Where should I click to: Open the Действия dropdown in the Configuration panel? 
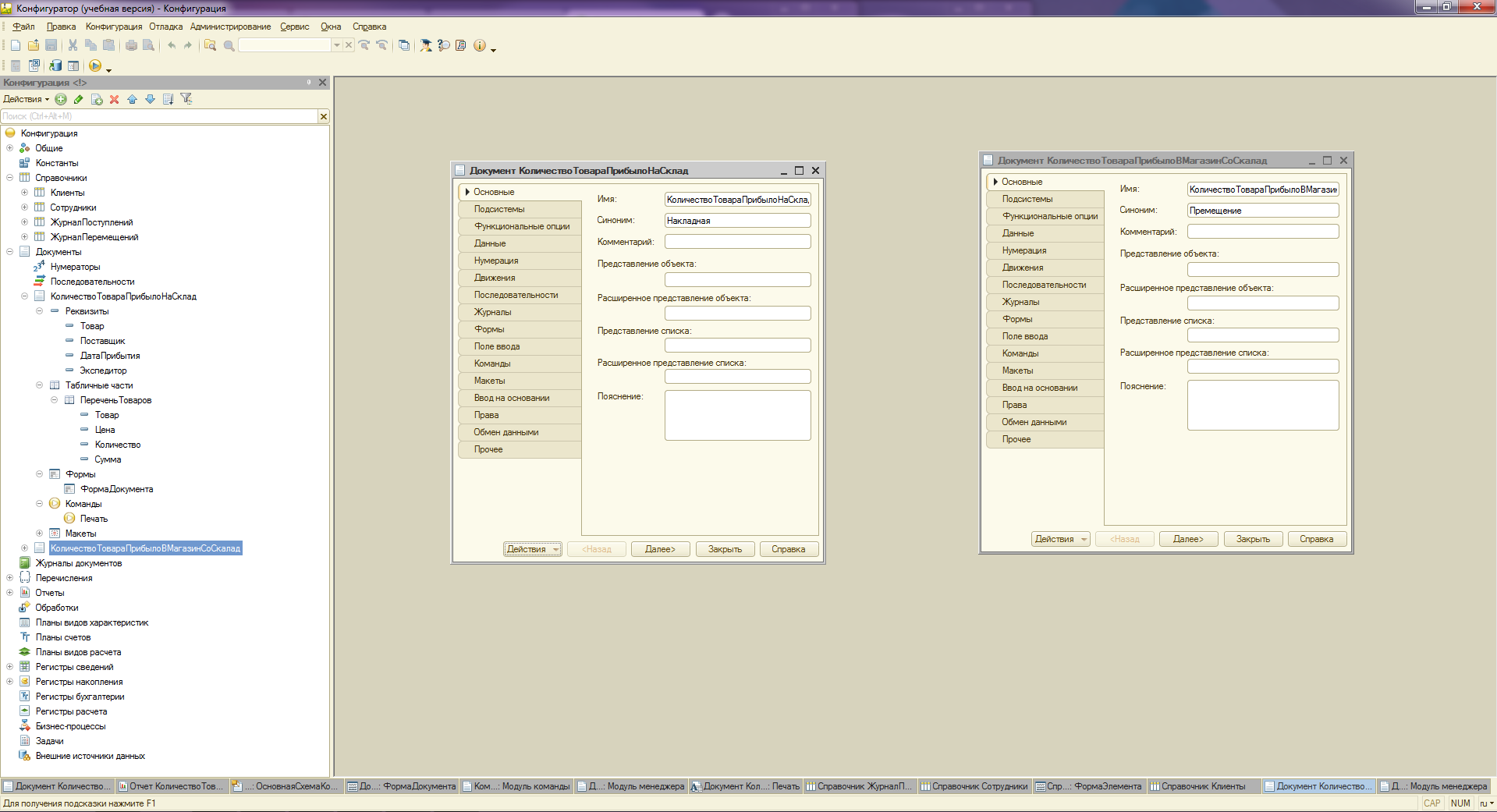26,99
